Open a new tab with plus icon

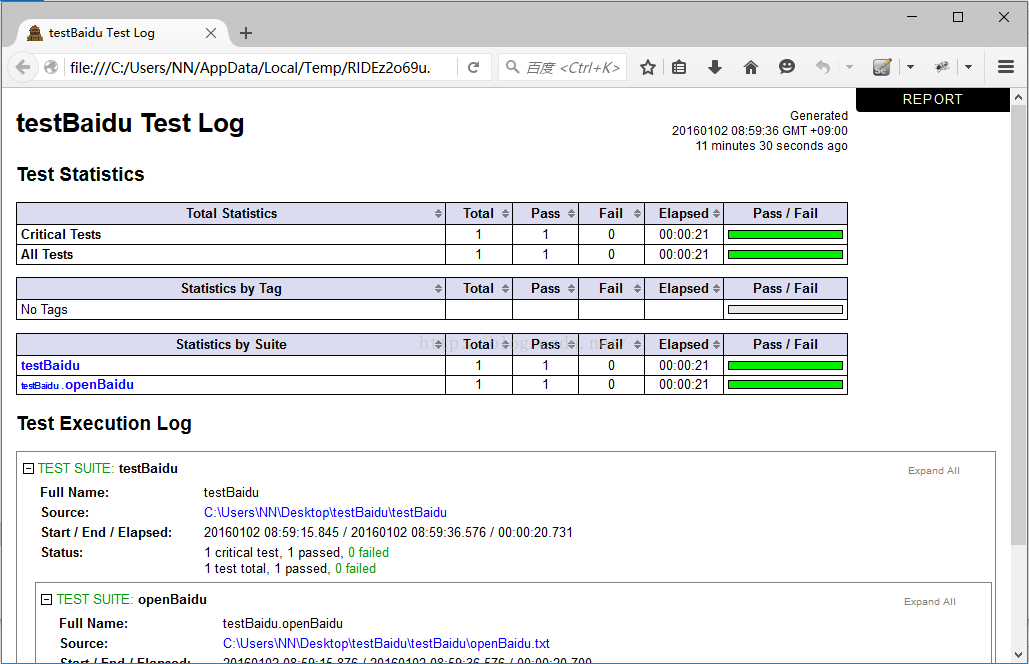[246, 33]
